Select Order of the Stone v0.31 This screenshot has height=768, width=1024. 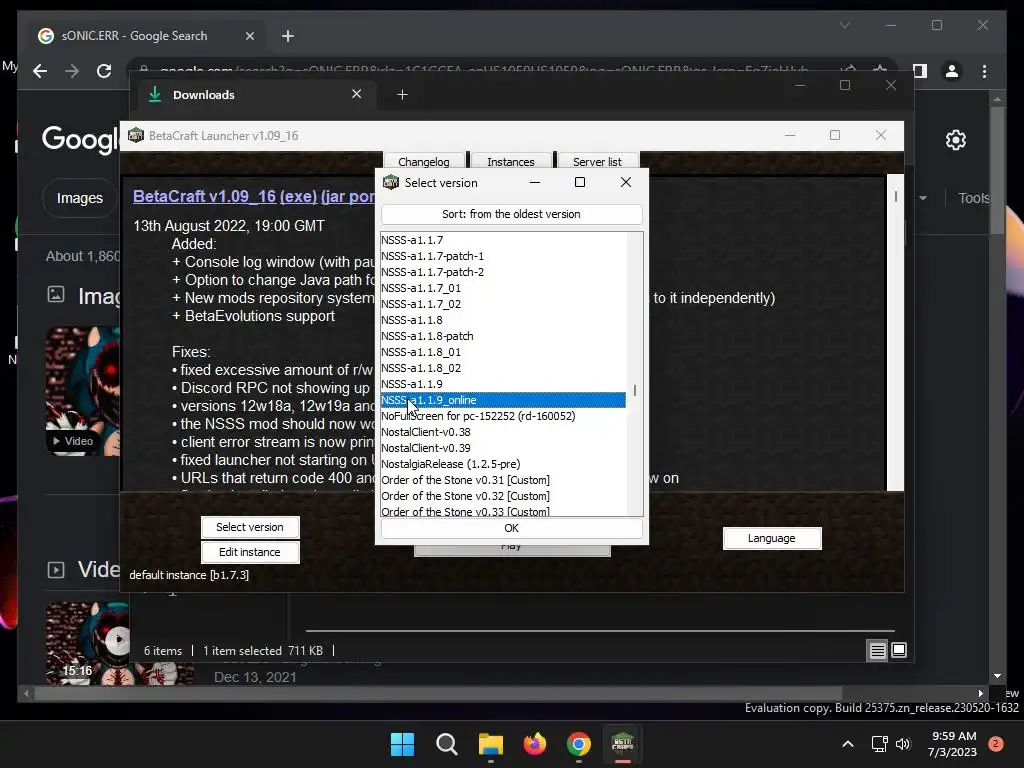503,480
